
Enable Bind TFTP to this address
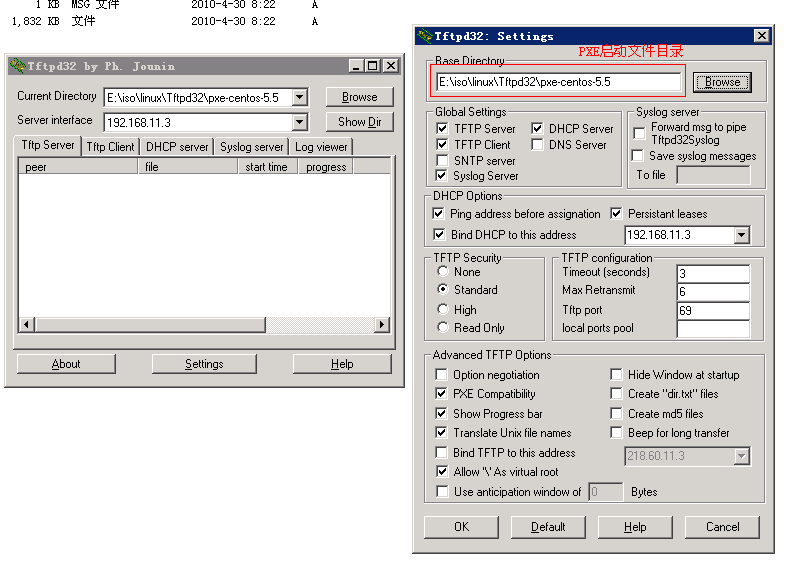(441, 452)
